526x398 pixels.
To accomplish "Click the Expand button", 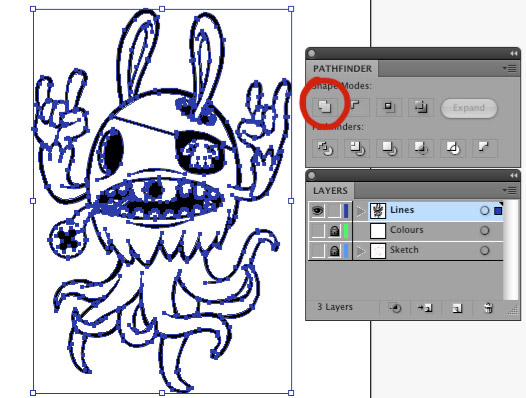I will 469,108.
